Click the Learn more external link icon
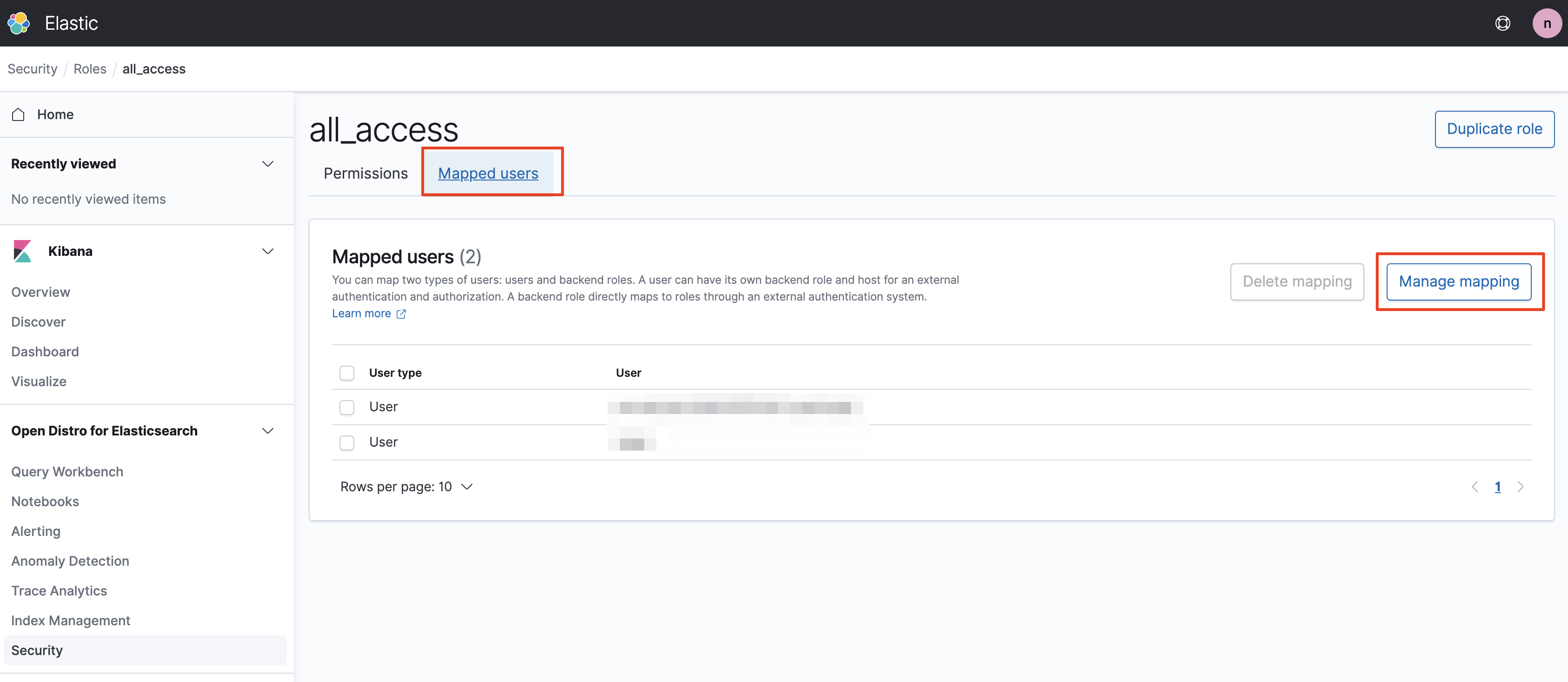Screen dimensions: 1568x682 point(401,314)
